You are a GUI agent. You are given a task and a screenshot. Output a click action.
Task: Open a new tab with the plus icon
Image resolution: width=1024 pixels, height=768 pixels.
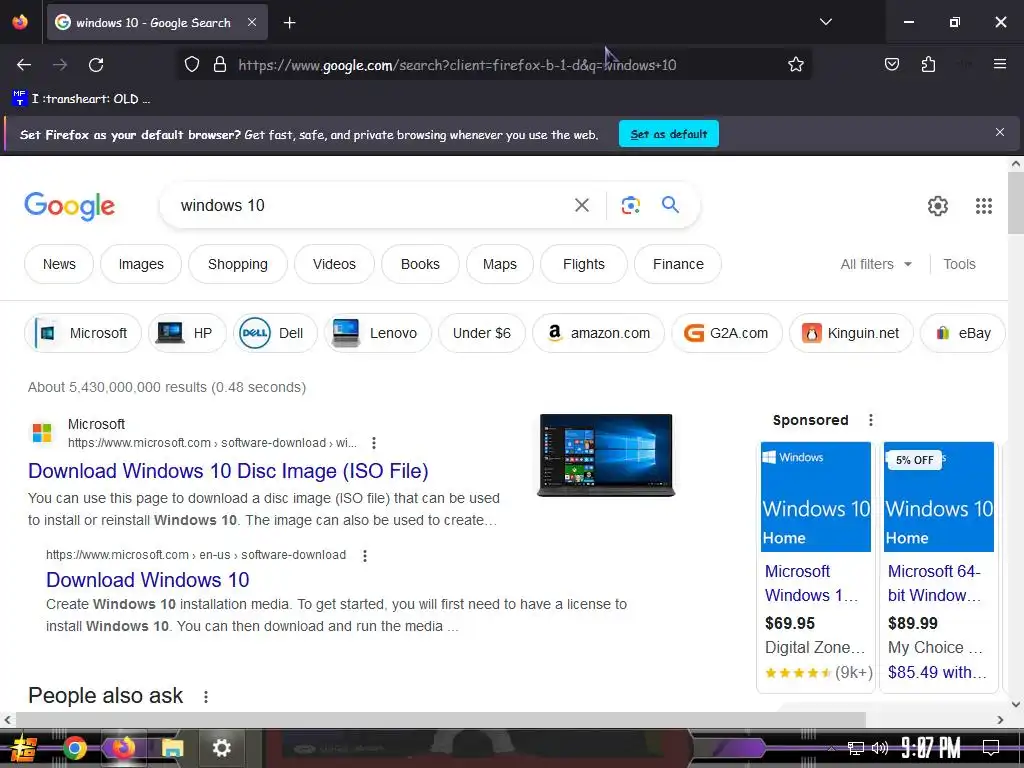[289, 23]
